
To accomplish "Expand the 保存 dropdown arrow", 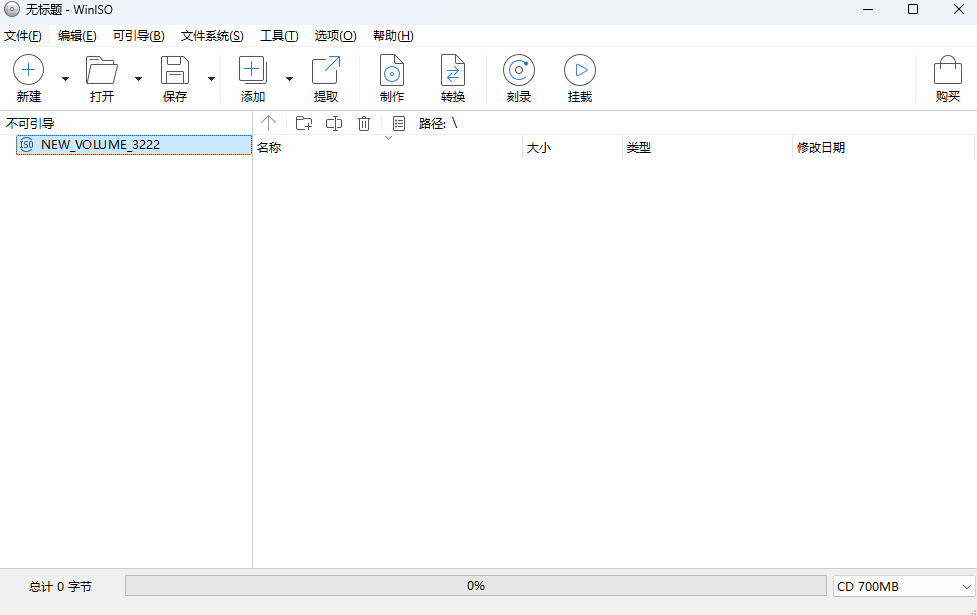I will pos(210,78).
